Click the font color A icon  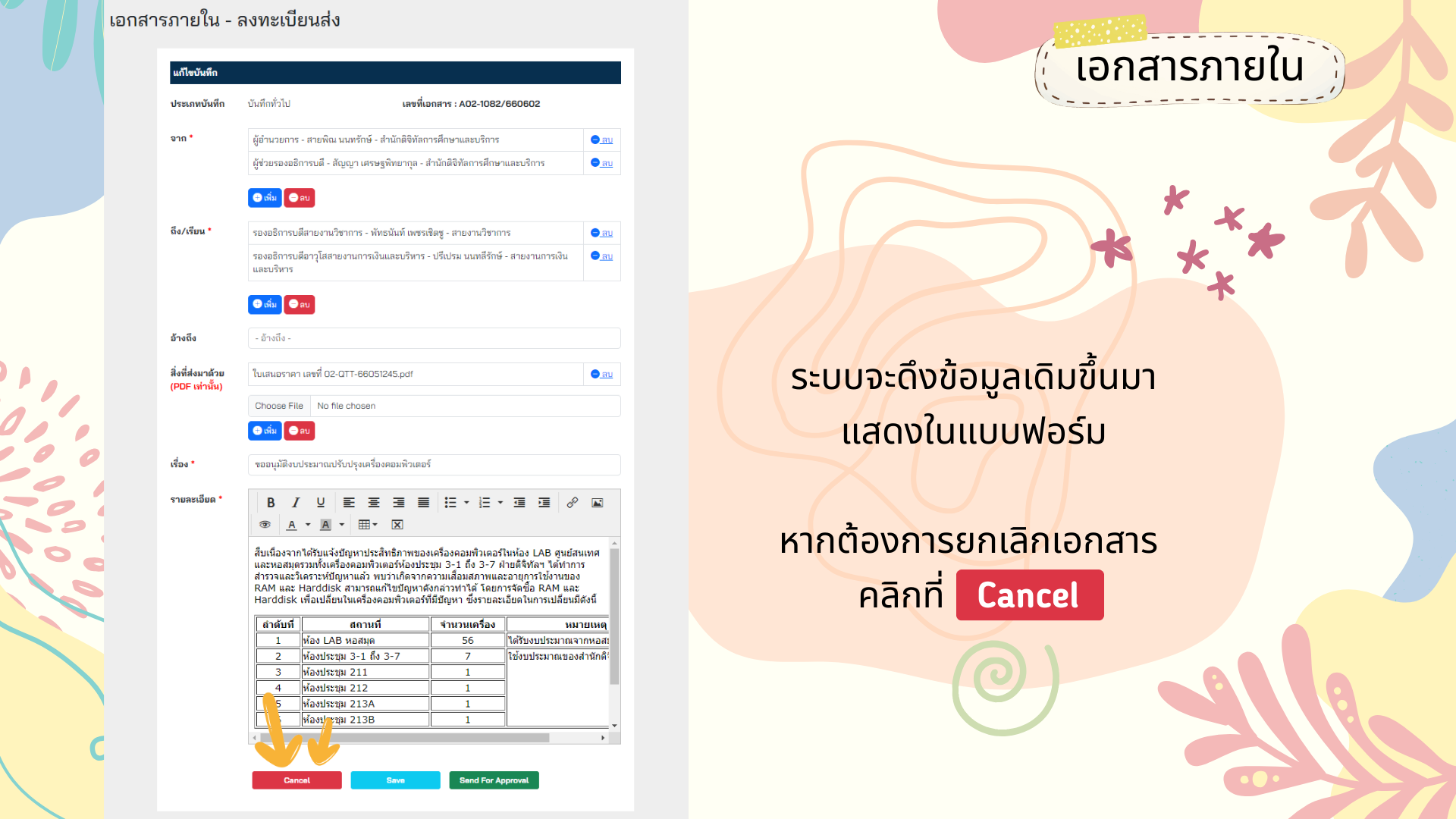[x=292, y=525]
